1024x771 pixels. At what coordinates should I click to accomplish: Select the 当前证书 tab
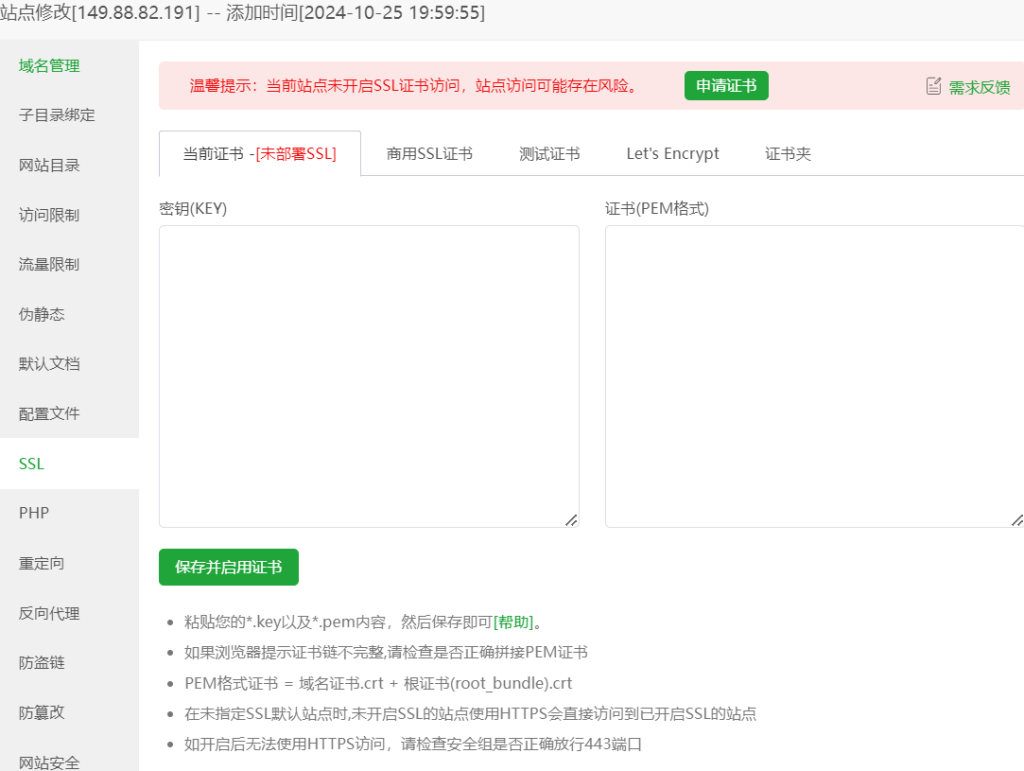click(259, 154)
